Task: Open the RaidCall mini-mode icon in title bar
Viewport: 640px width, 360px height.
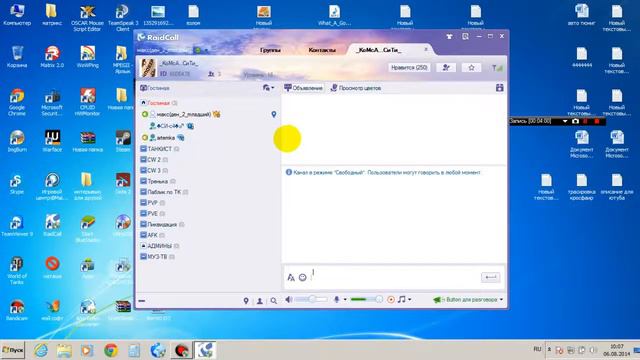Action: pyautogui.click(x=465, y=37)
